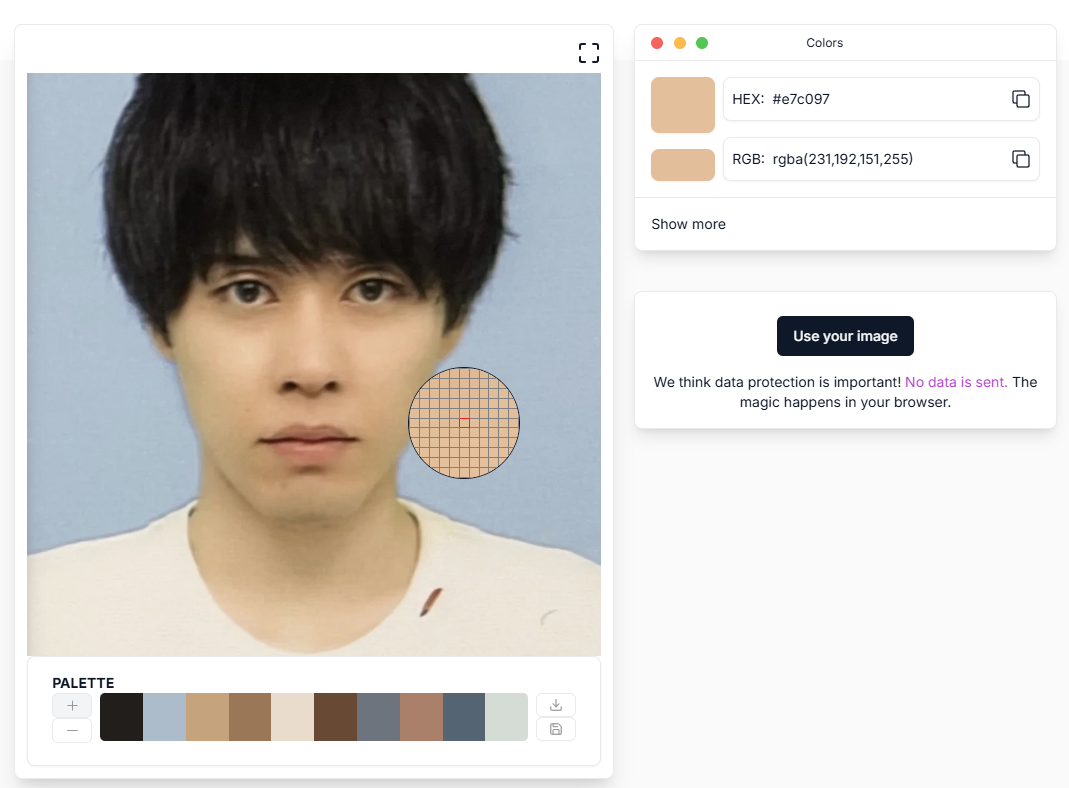Open fullscreen view of the image
Screen dimensions: 1069x788
pyautogui.click(x=589, y=52)
